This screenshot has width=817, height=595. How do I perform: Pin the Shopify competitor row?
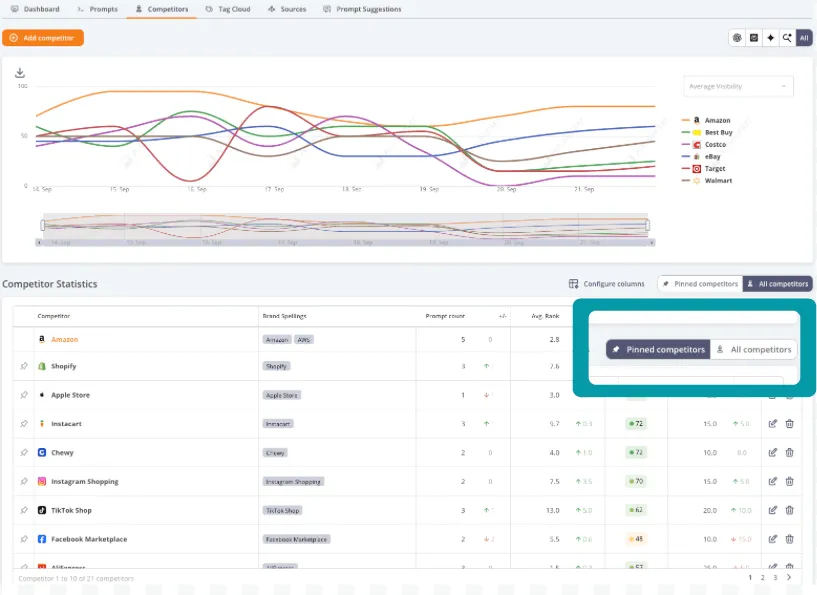(24, 367)
